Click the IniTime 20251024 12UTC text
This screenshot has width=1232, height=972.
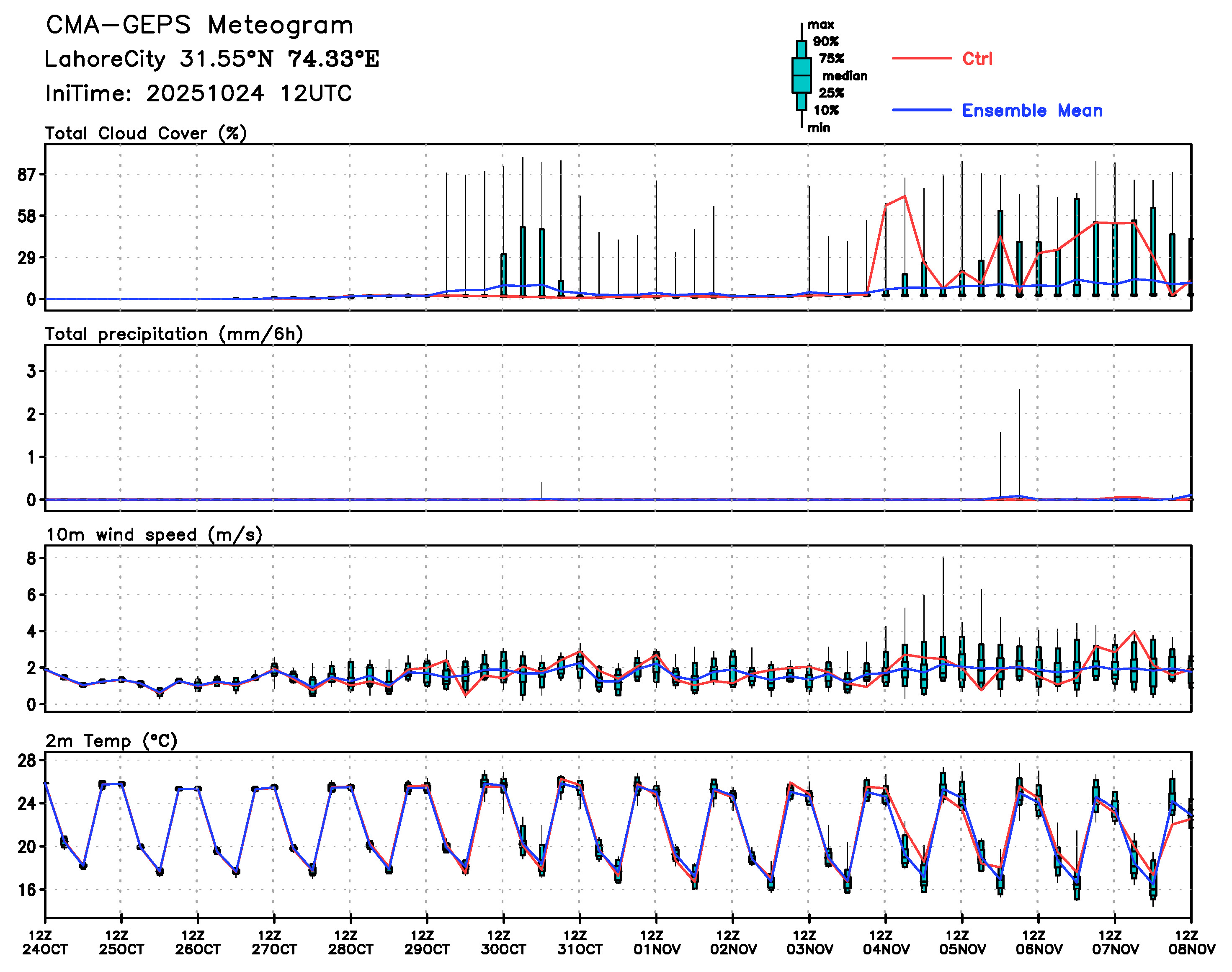[x=198, y=93]
